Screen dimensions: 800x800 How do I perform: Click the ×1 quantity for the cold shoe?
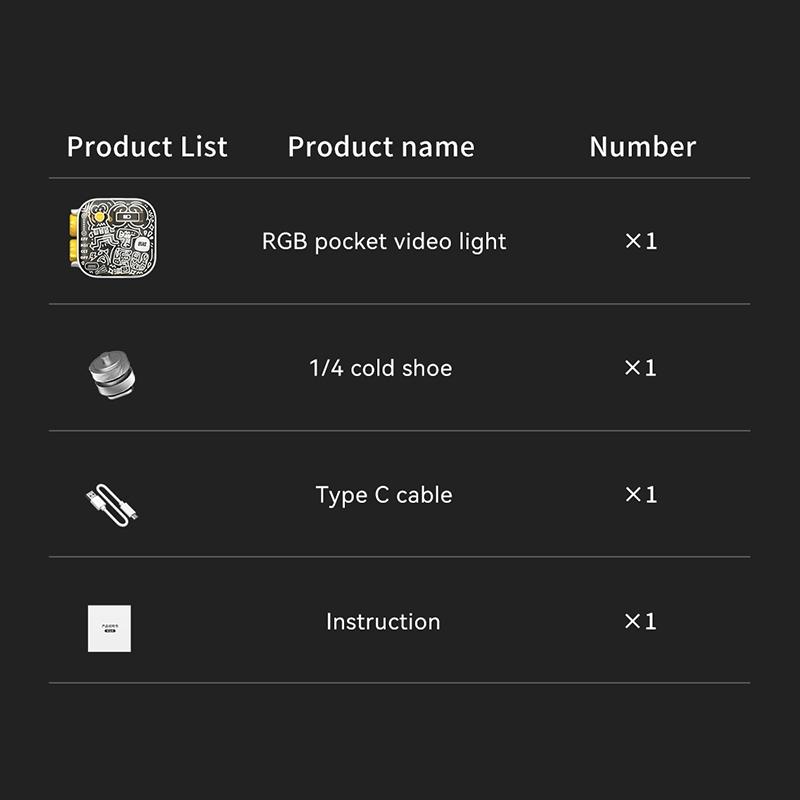tap(641, 368)
